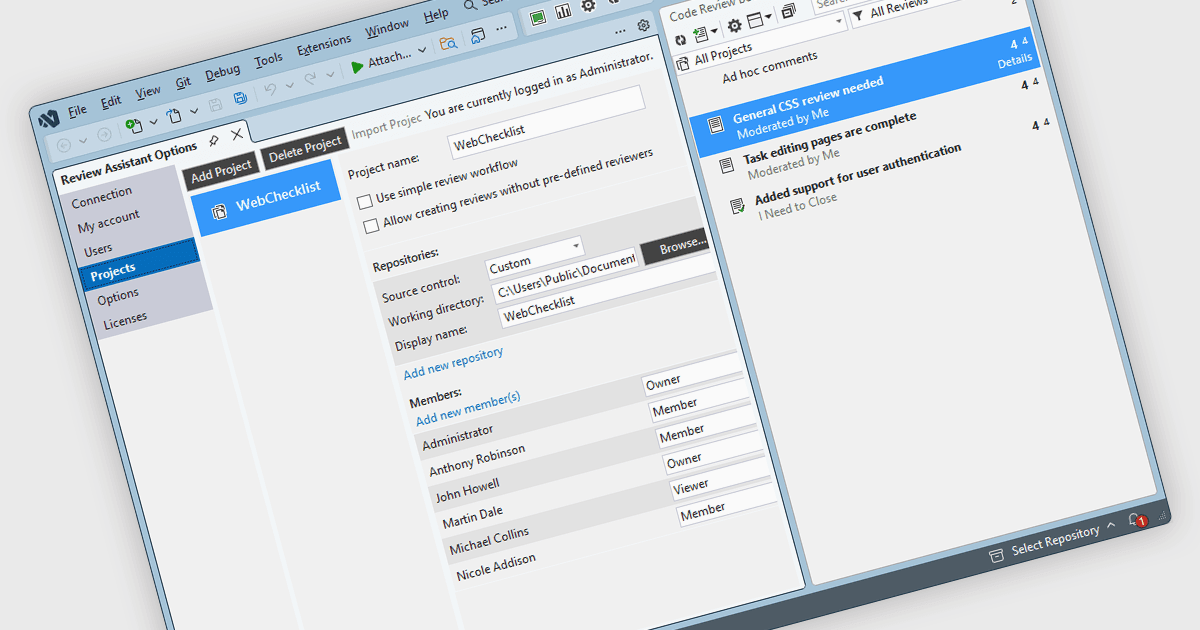Image resolution: width=1200 pixels, height=630 pixels.
Task: Click the green screen icon in top toolbar
Action: 538,18
